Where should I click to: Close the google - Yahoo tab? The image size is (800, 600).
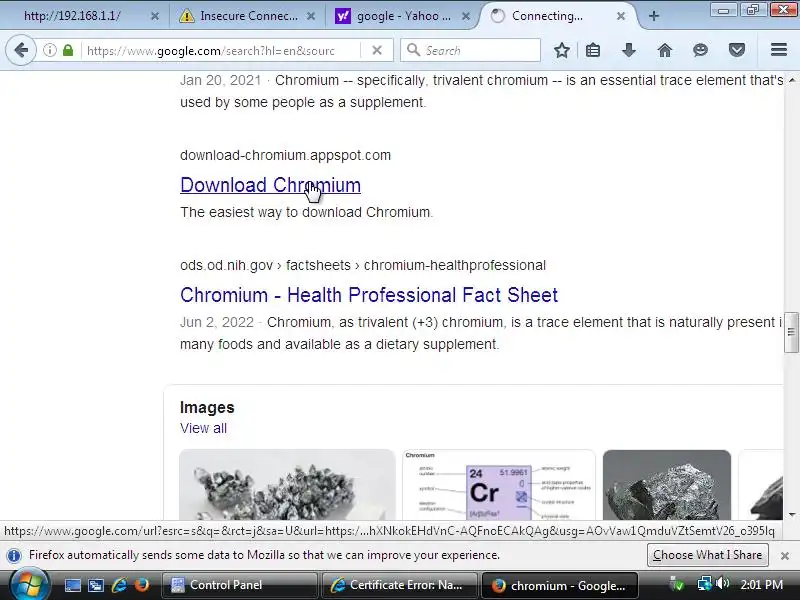(x=465, y=16)
